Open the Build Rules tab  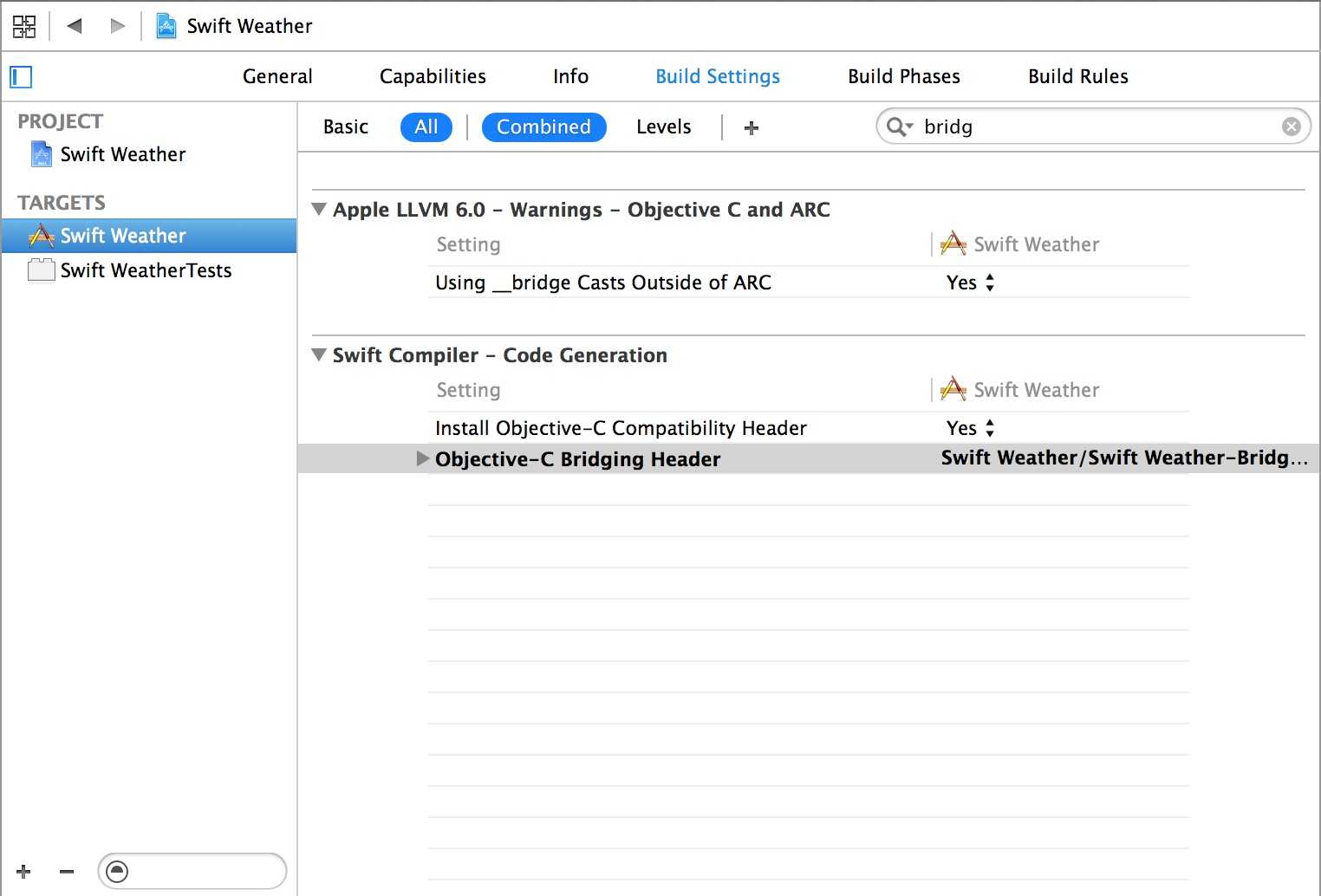1078,76
